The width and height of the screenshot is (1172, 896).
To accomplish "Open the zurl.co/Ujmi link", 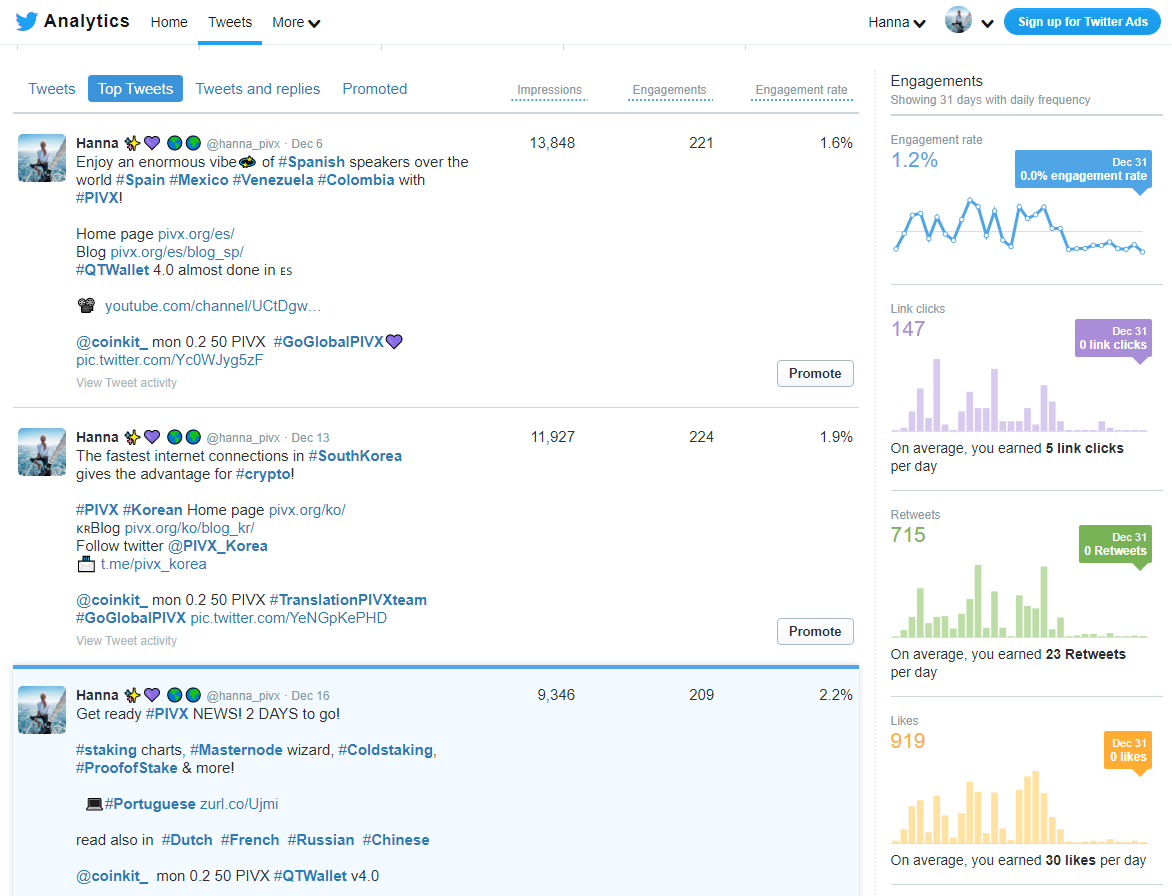I will (x=239, y=804).
